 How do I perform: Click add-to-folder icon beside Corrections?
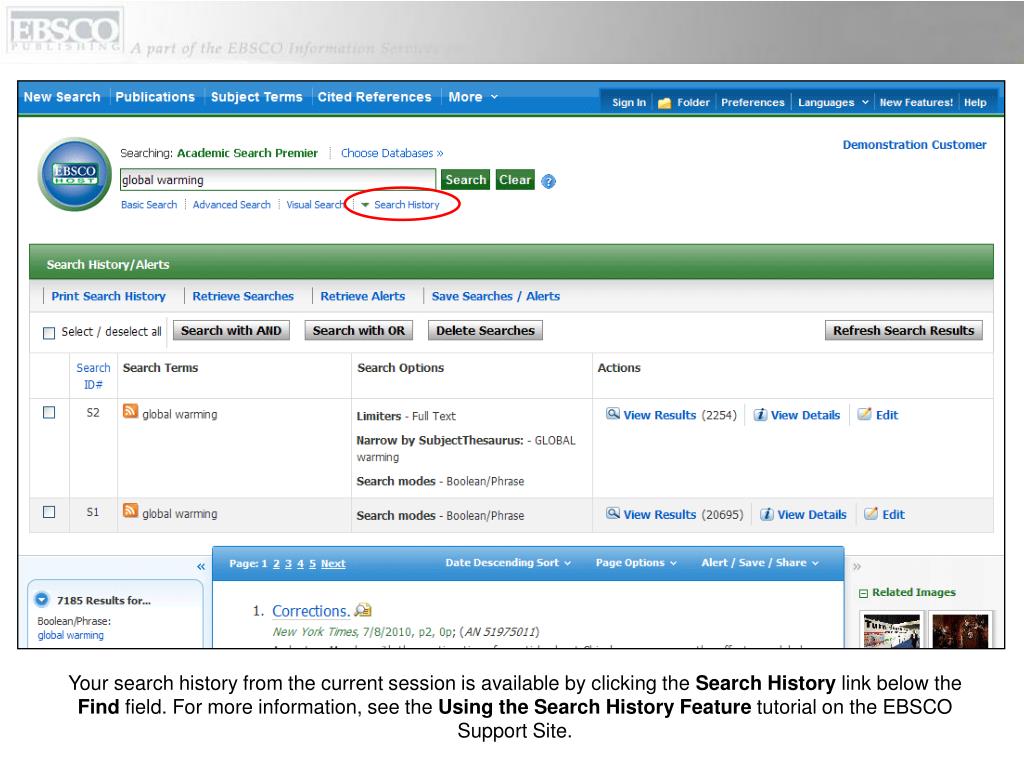click(363, 611)
